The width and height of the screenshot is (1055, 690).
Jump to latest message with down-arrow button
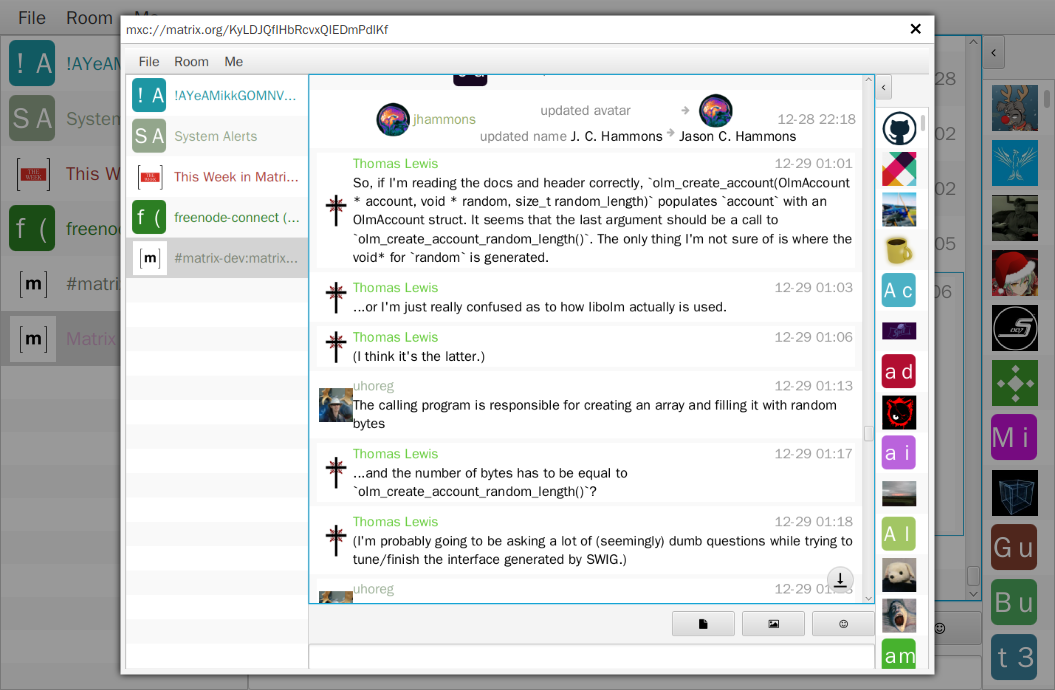click(x=841, y=579)
